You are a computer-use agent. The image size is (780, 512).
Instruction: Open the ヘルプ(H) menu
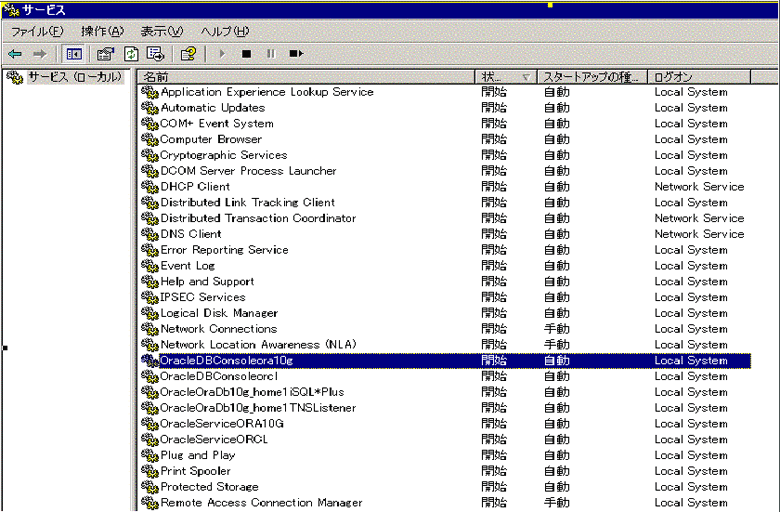tap(224, 32)
